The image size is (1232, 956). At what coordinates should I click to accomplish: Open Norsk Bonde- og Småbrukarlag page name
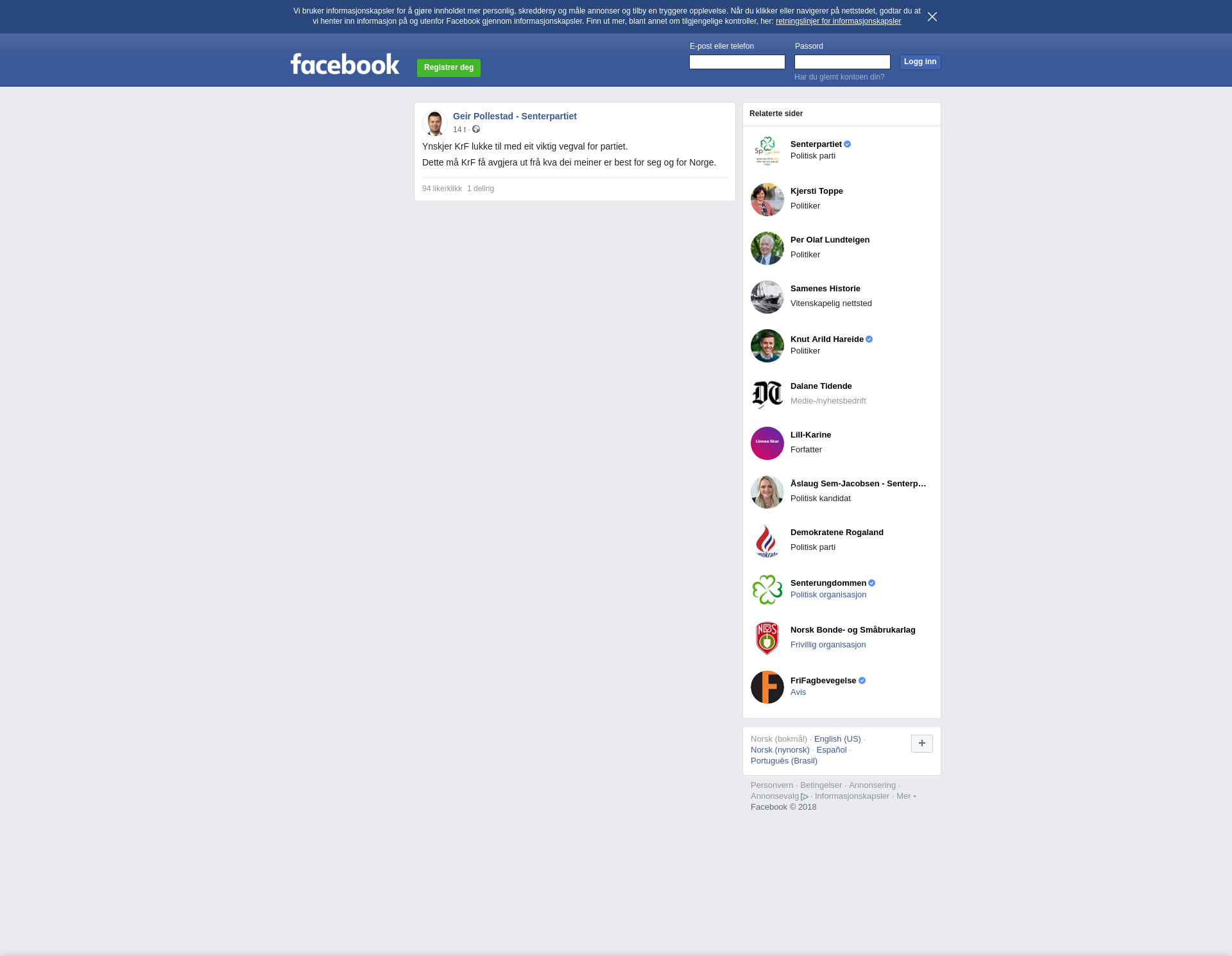pyautogui.click(x=853, y=630)
